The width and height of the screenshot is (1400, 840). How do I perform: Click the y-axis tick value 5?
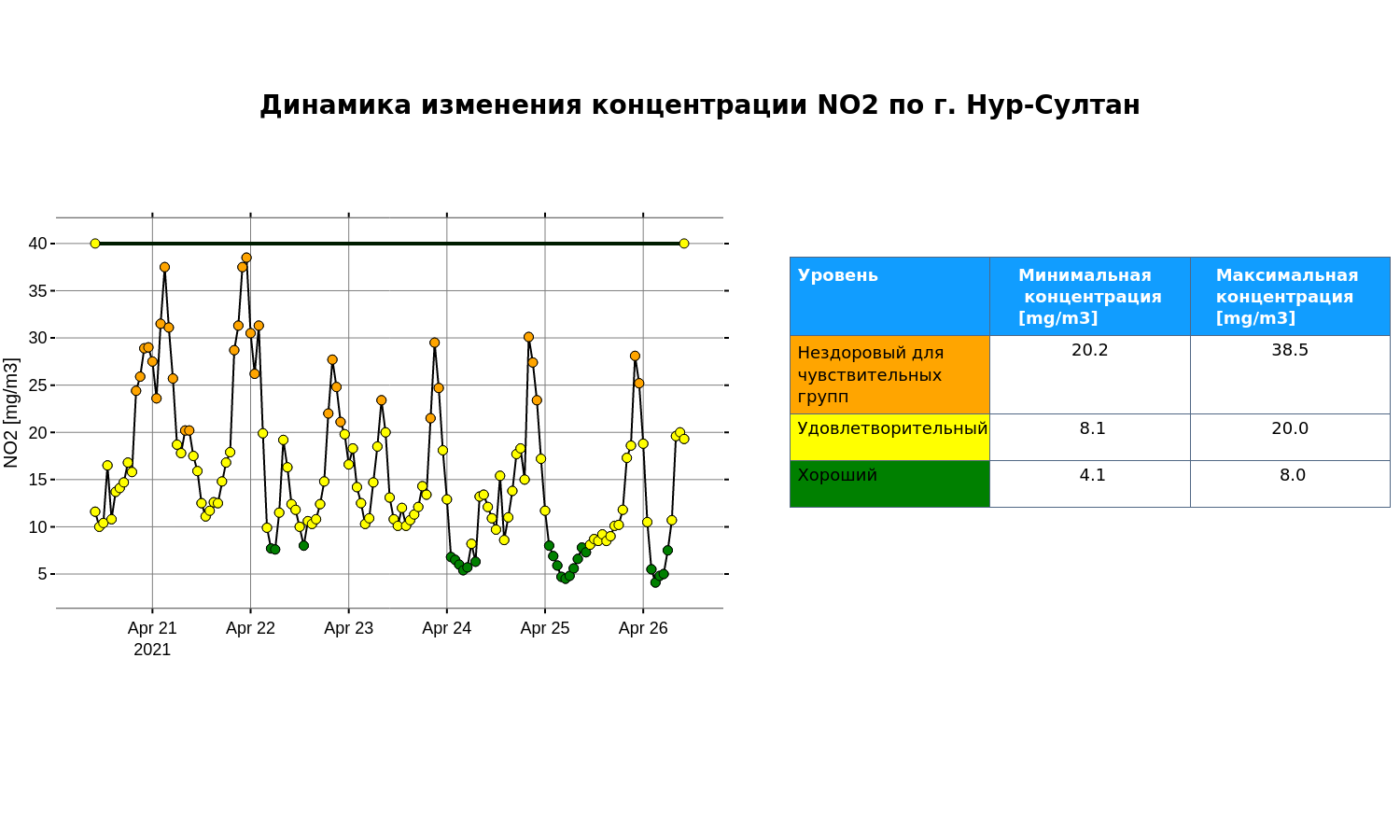pos(42,574)
